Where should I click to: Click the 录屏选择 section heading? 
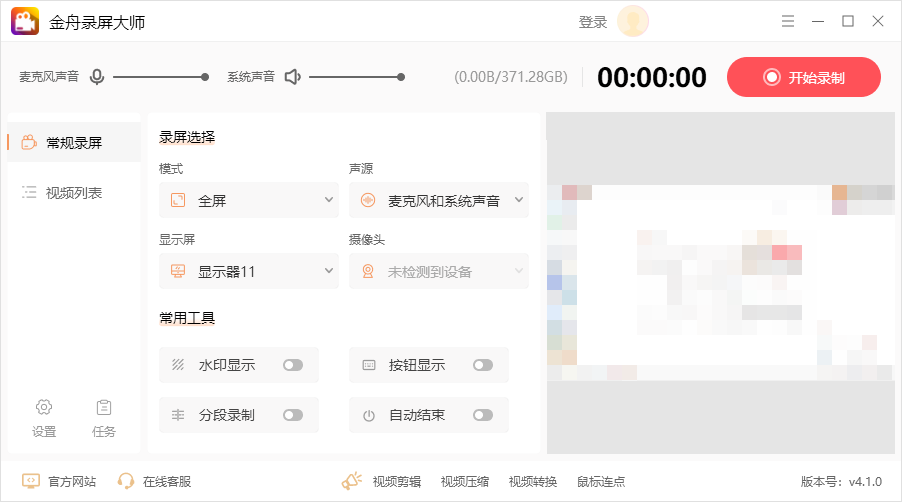[x=187, y=137]
